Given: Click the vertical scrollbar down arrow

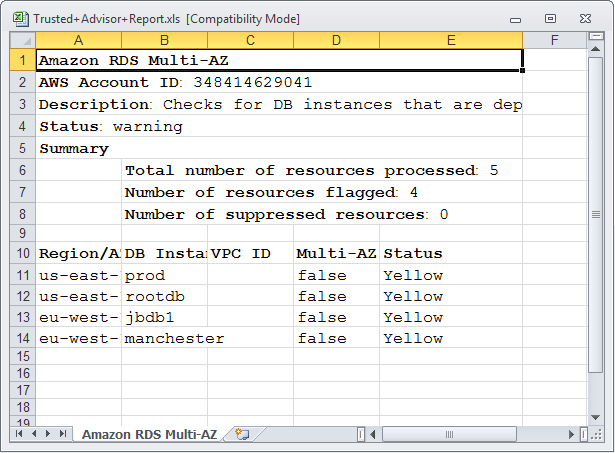Looking at the screenshot, I should pyautogui.click(x=598, y=418).
